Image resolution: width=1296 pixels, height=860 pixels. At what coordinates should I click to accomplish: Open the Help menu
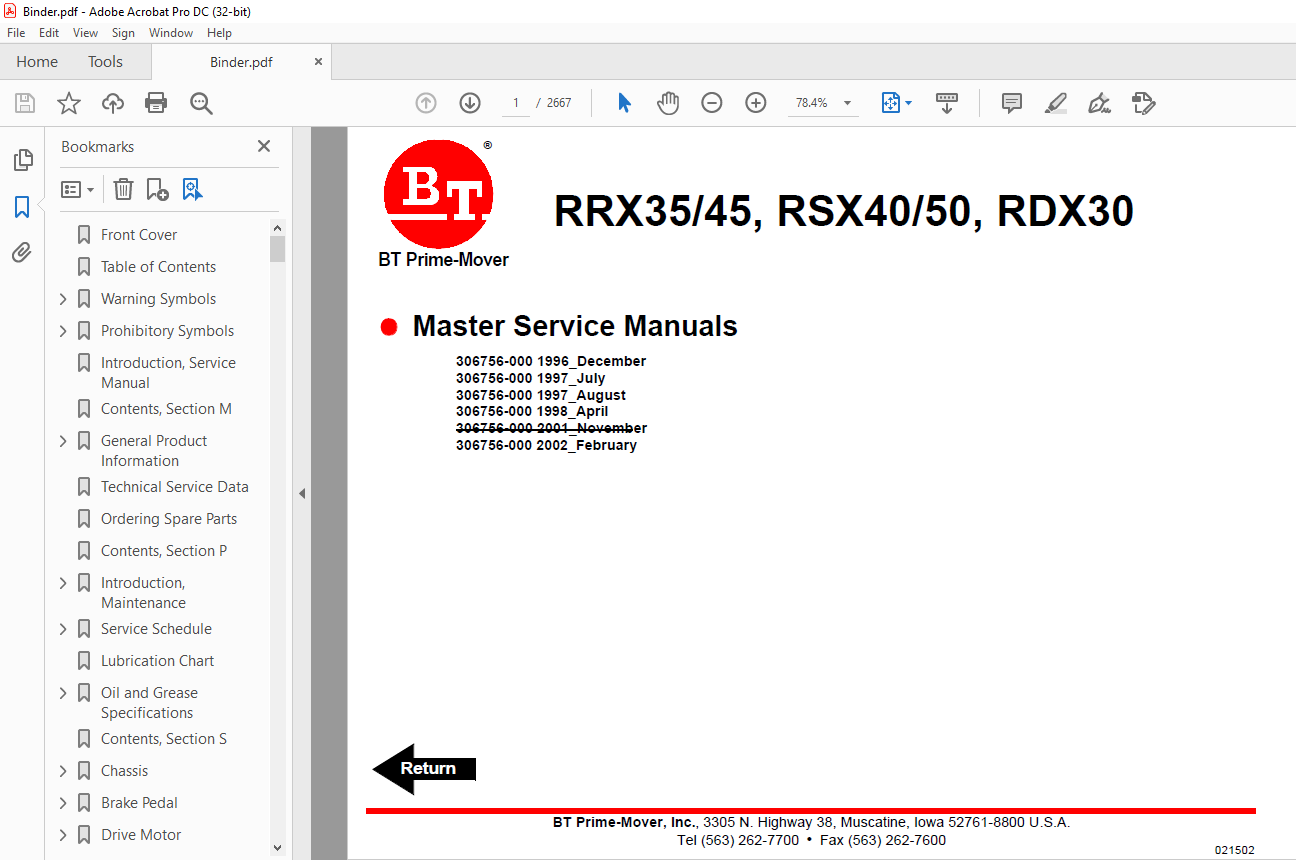point(219,33)
